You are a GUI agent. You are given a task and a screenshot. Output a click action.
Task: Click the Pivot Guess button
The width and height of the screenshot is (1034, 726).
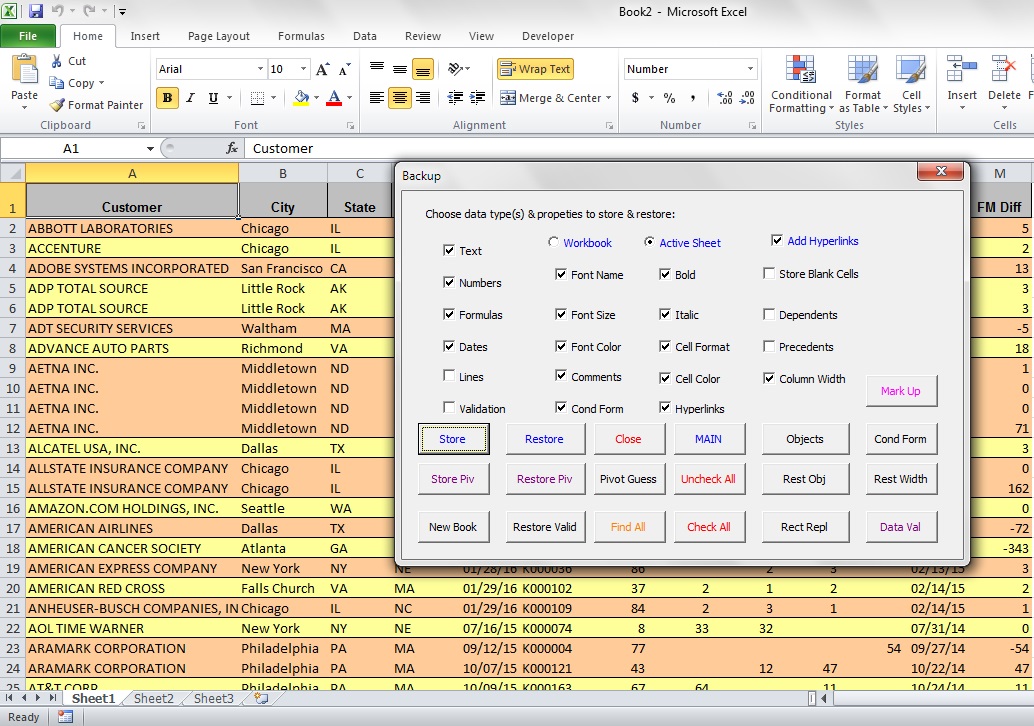(628, 479)
